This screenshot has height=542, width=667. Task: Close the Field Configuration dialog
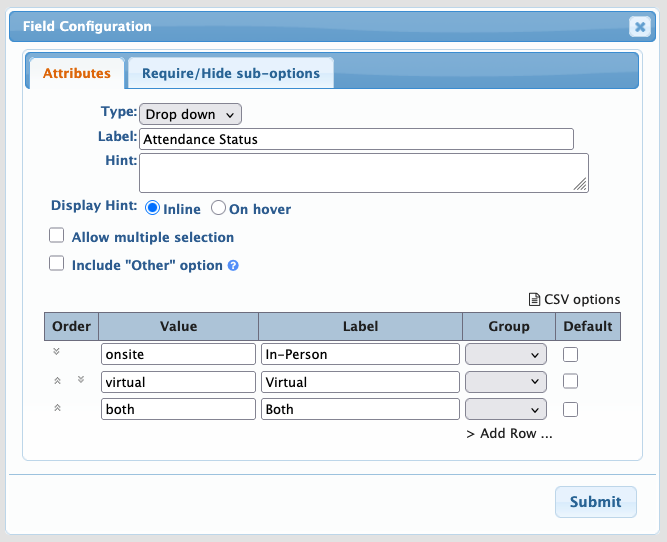[x=640, y=27]
